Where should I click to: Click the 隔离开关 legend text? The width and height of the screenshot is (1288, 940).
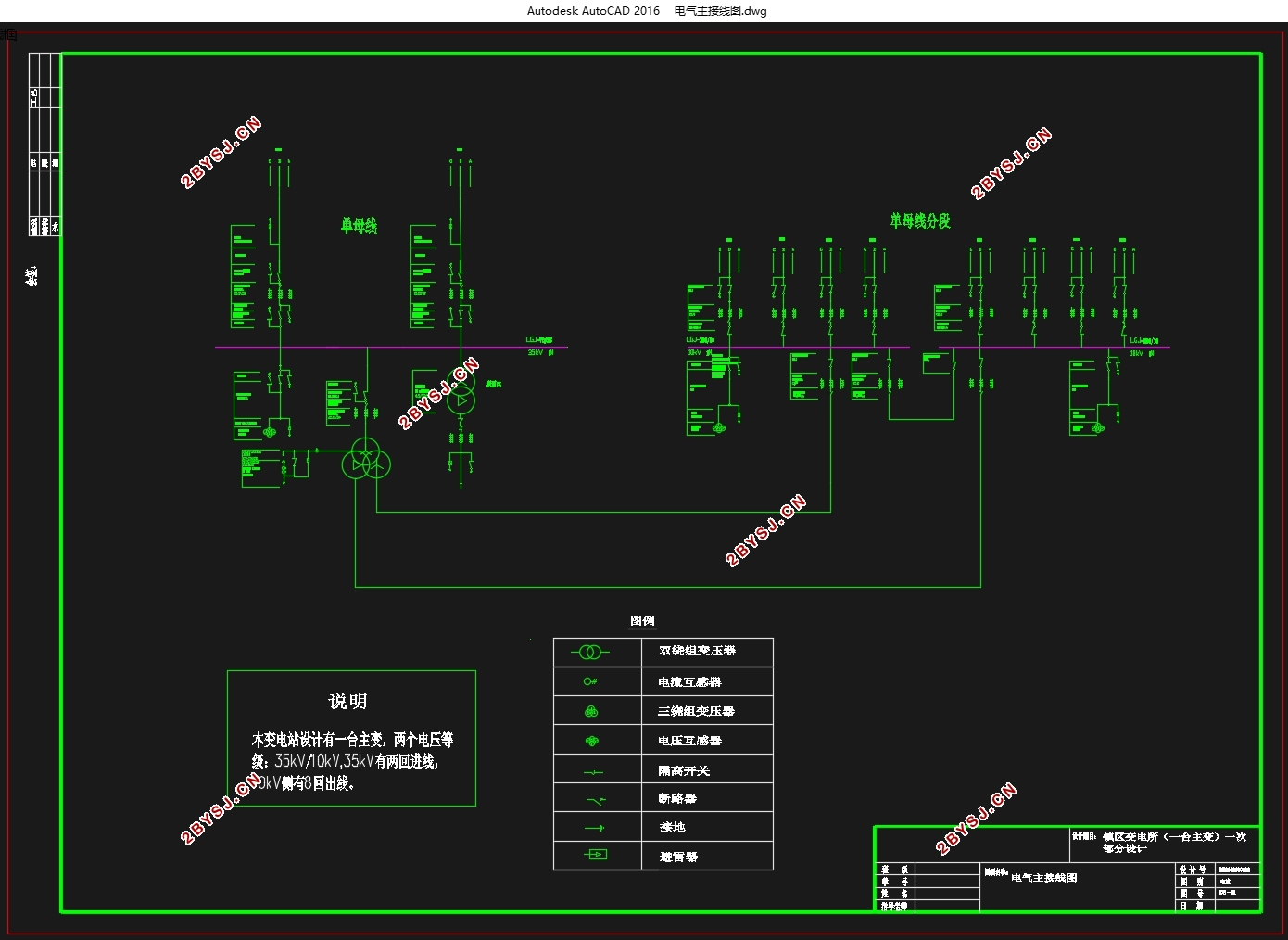tap(684, 771)
